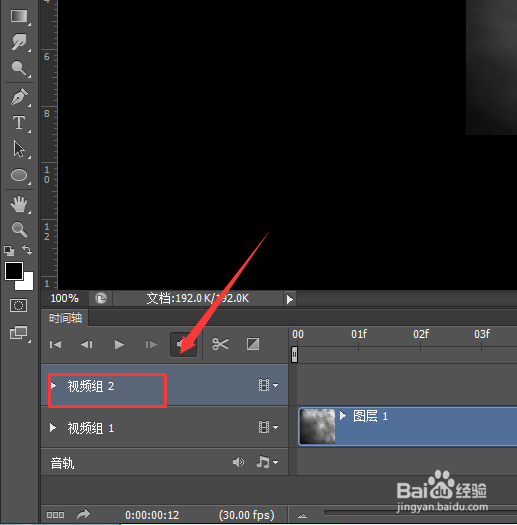
Task: Play the timeline
Action: pos(119,344)
